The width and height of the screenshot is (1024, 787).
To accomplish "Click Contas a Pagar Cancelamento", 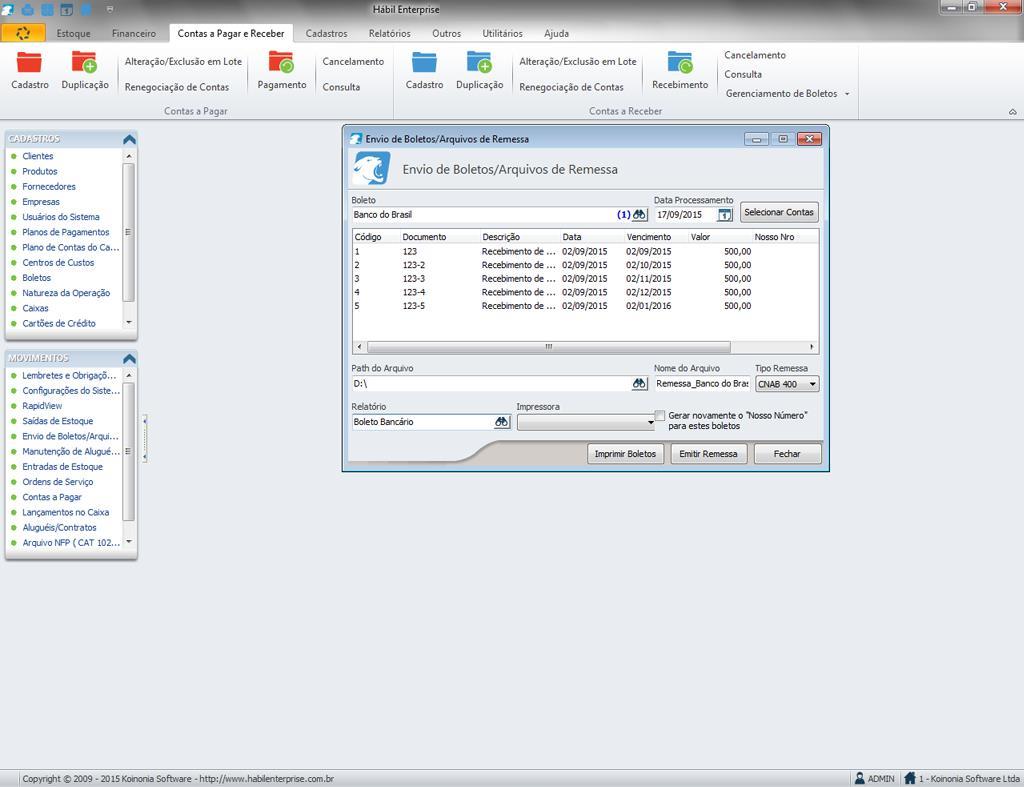I will pyautogui.click(x=353, y=61).
